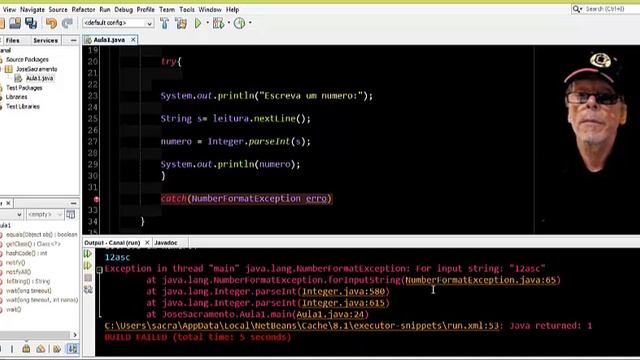Image resolution: width=640 pixels, height=360 pixels.
Task: Re-run the output with green arrows icon
Action: click(x=88, y=254)
